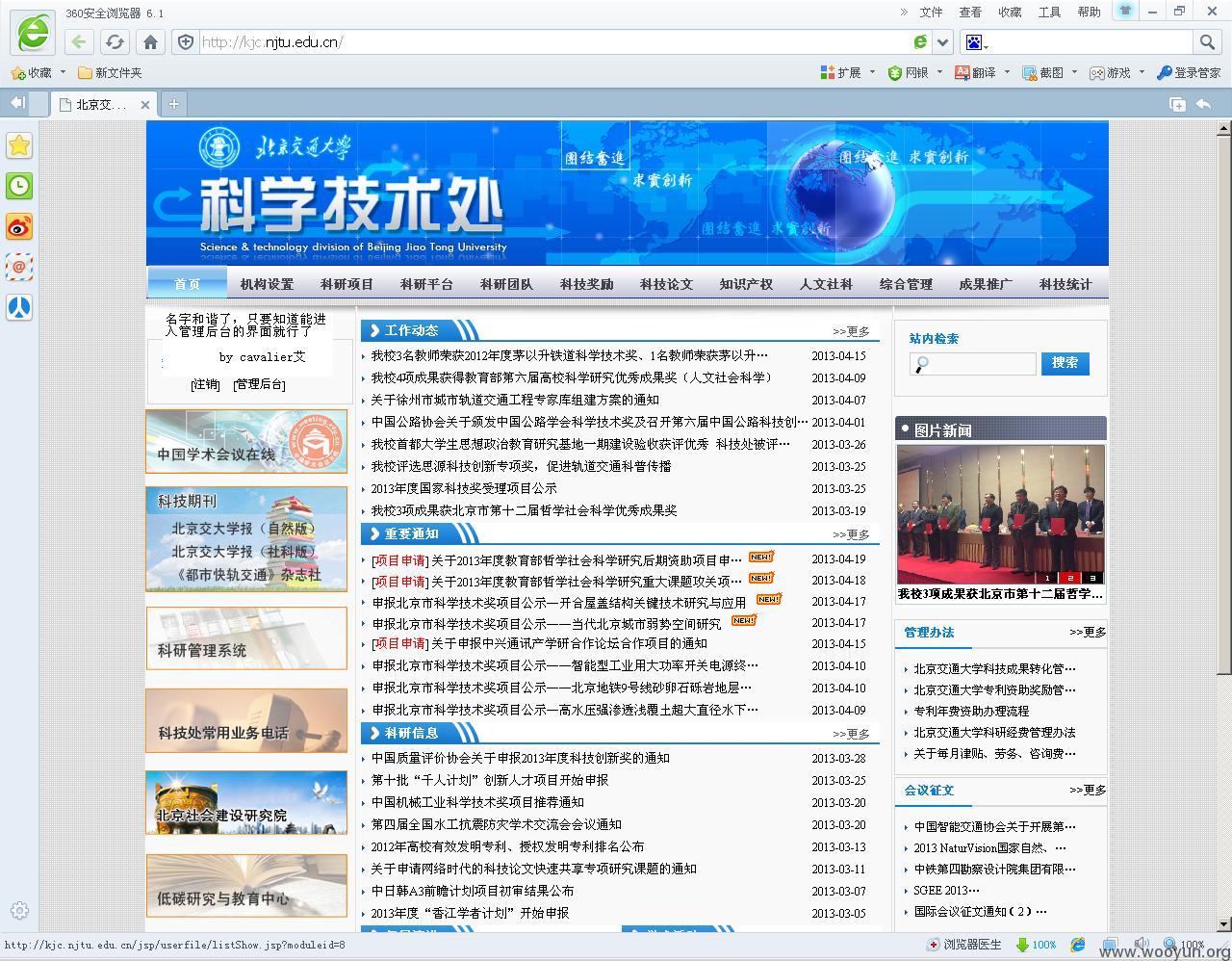1232x961 pixels.
Task: Open the Weibo sidebar icon
Action: [19, 226]
